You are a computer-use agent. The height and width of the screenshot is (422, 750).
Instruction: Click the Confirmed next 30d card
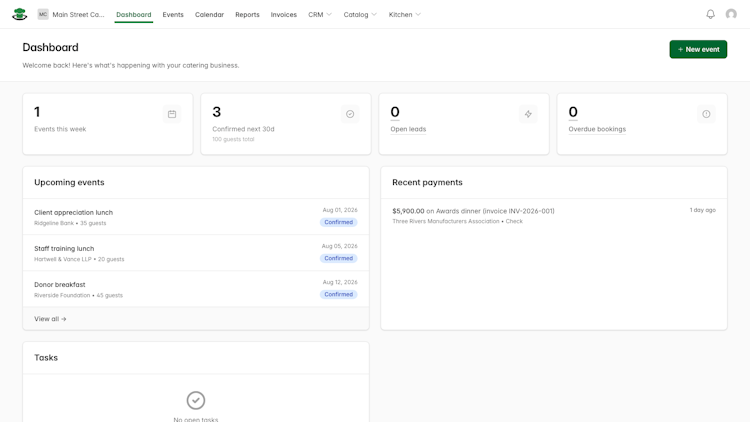point(286,124)
